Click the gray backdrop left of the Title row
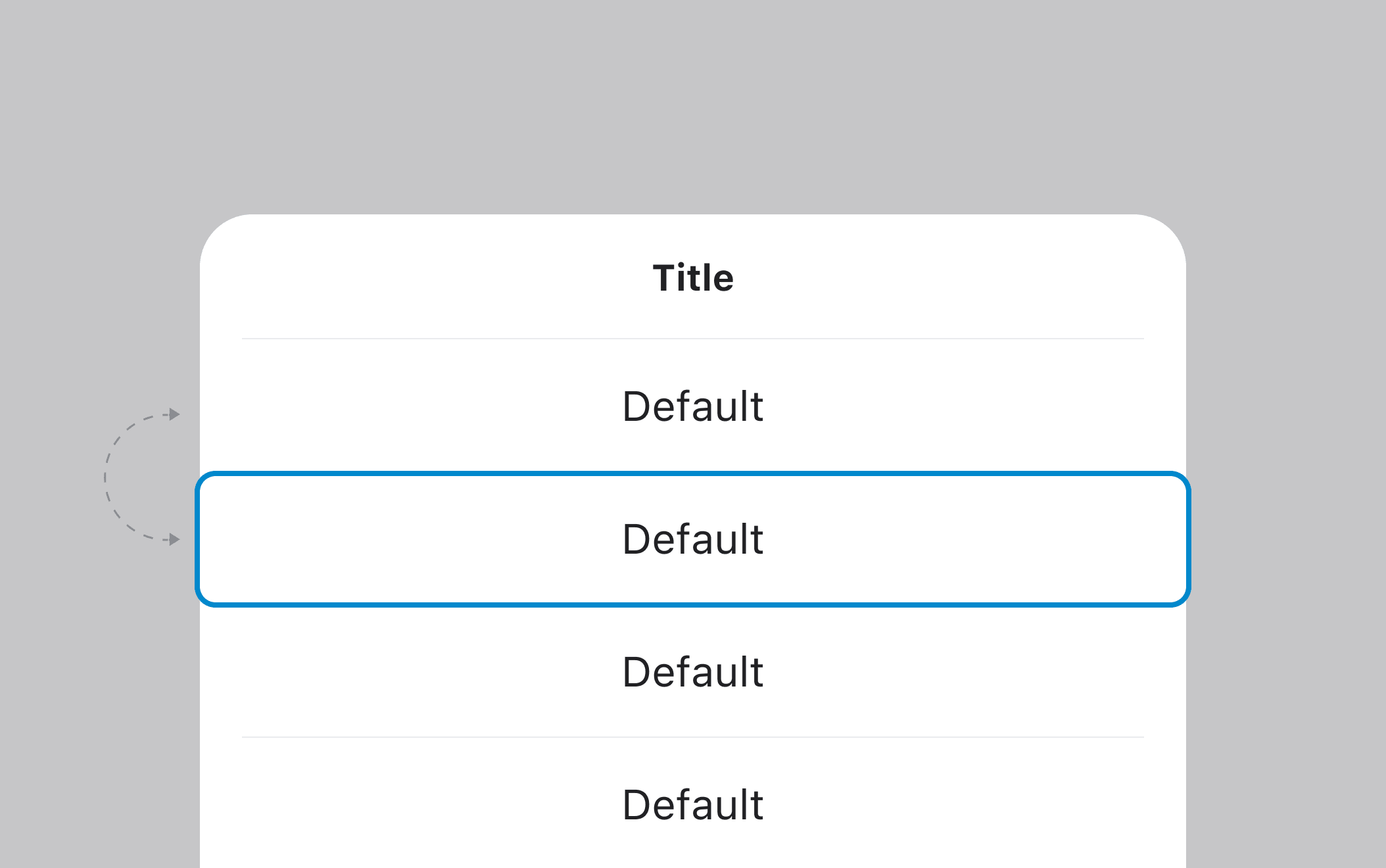 [99, 277]
